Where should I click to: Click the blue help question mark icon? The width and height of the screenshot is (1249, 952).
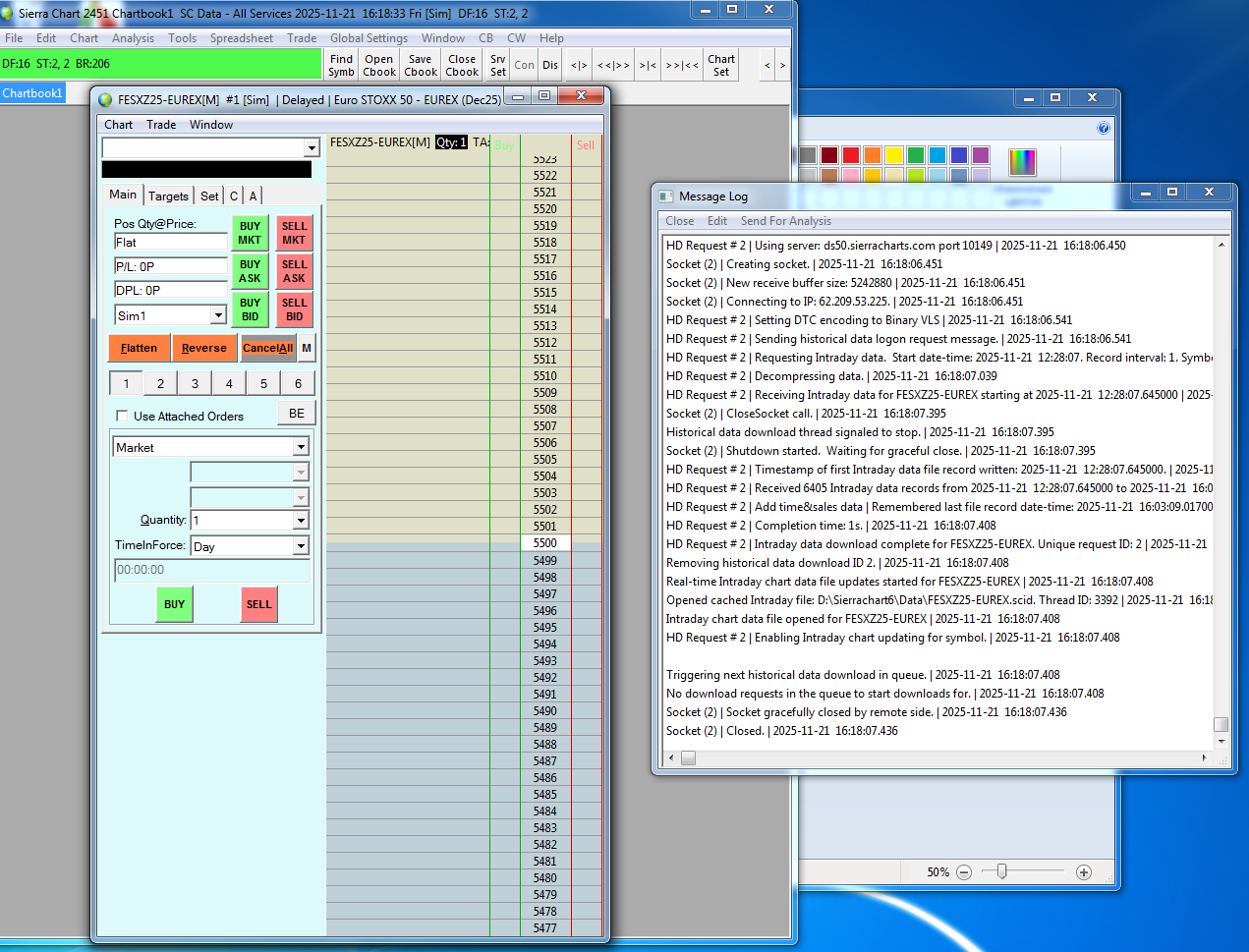[1104, 128]
